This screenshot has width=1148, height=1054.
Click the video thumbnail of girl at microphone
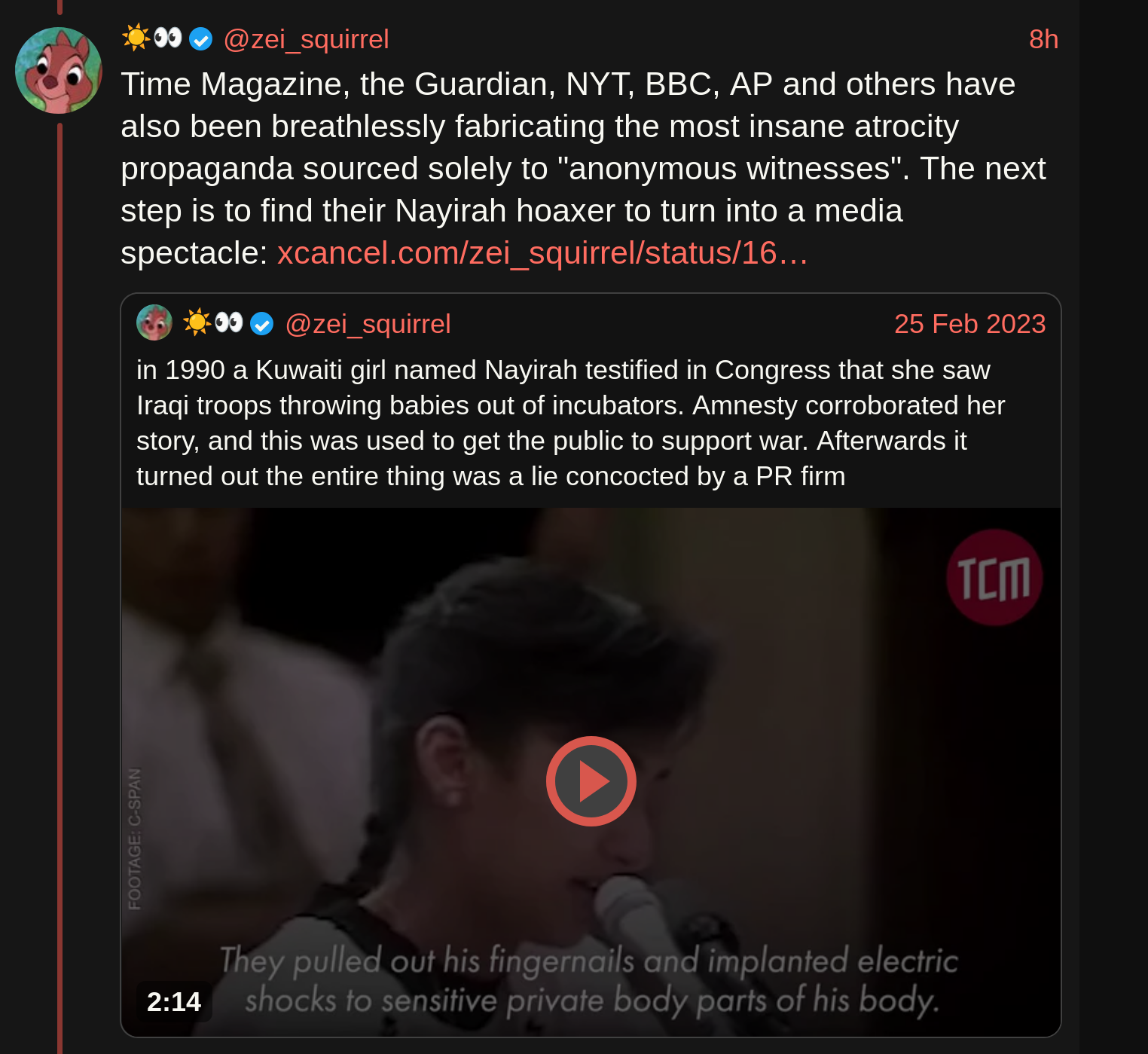[591, 771]
